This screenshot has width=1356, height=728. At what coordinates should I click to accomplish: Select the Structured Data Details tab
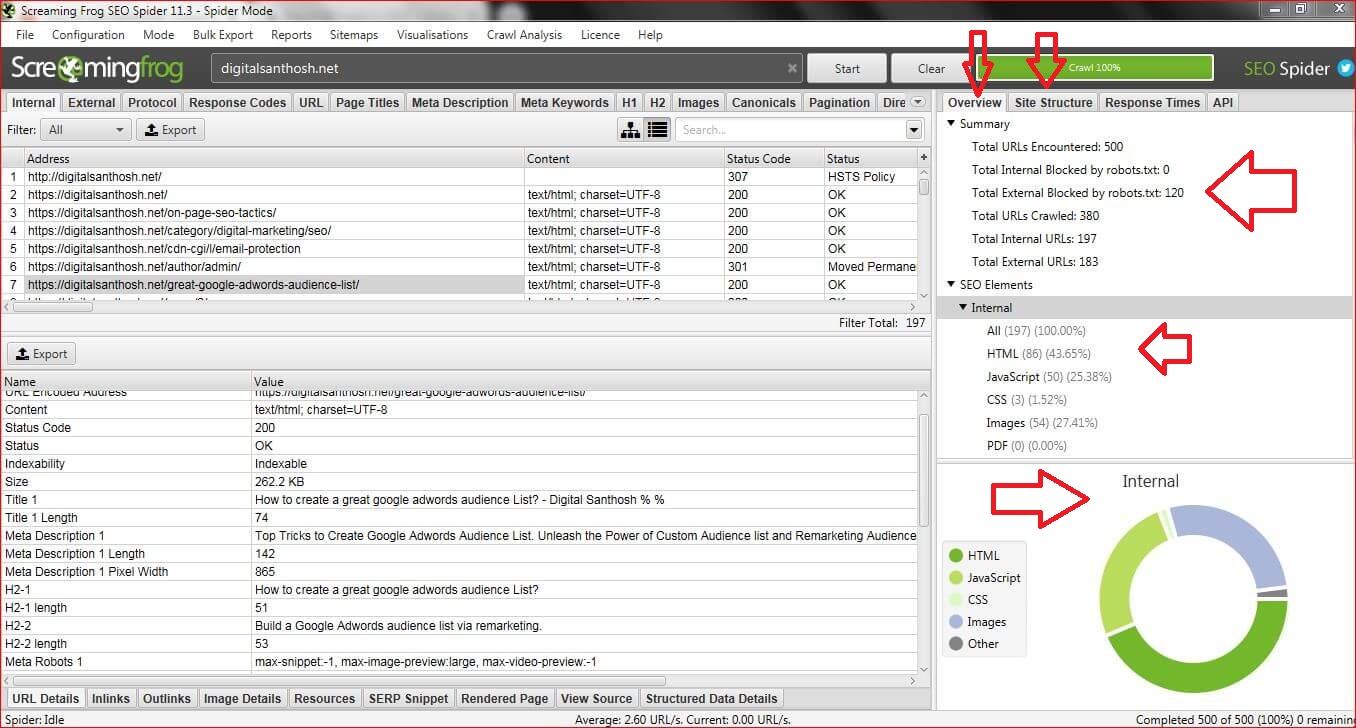coord(711,698)
